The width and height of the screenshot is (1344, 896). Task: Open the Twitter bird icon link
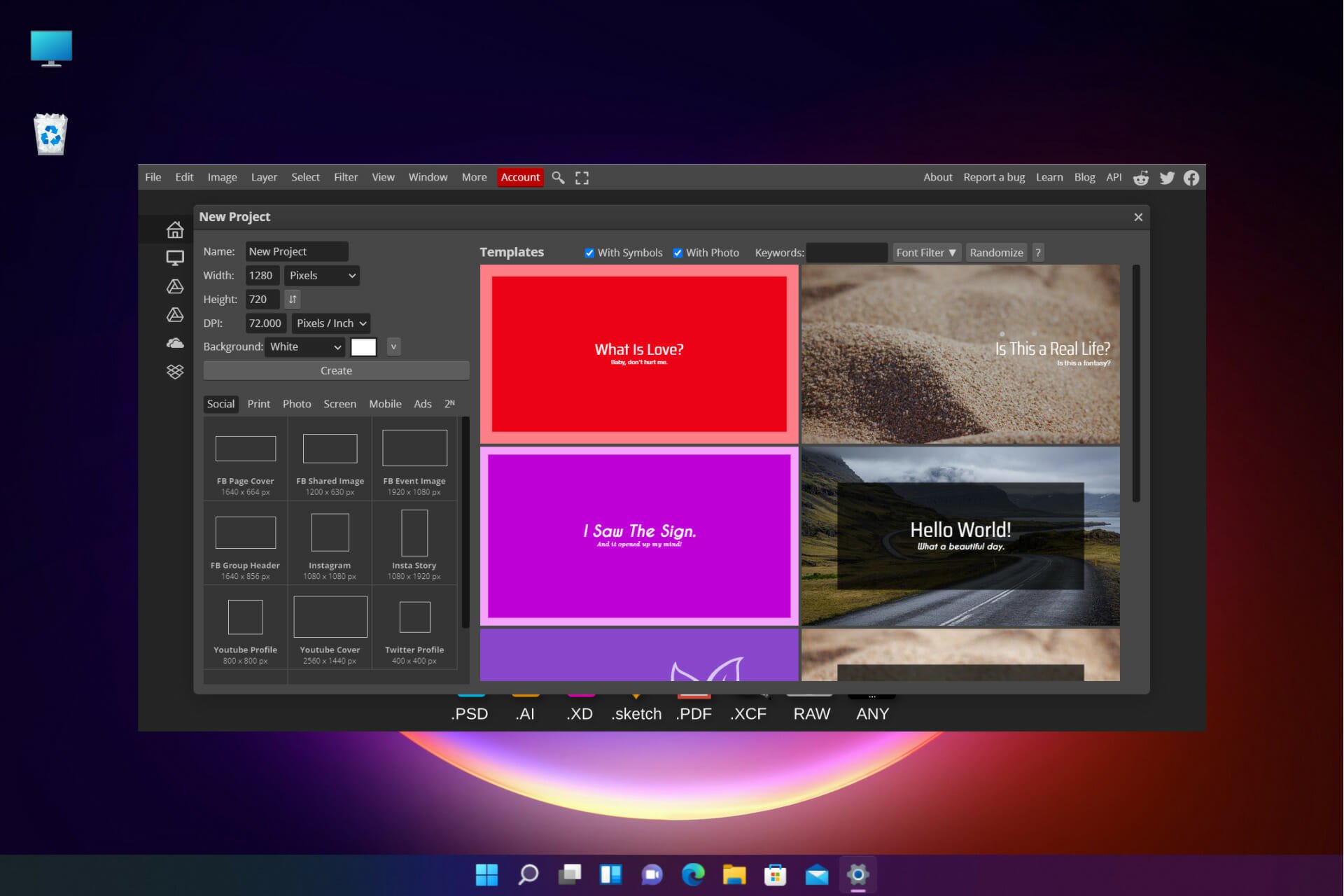(1167, 178)
